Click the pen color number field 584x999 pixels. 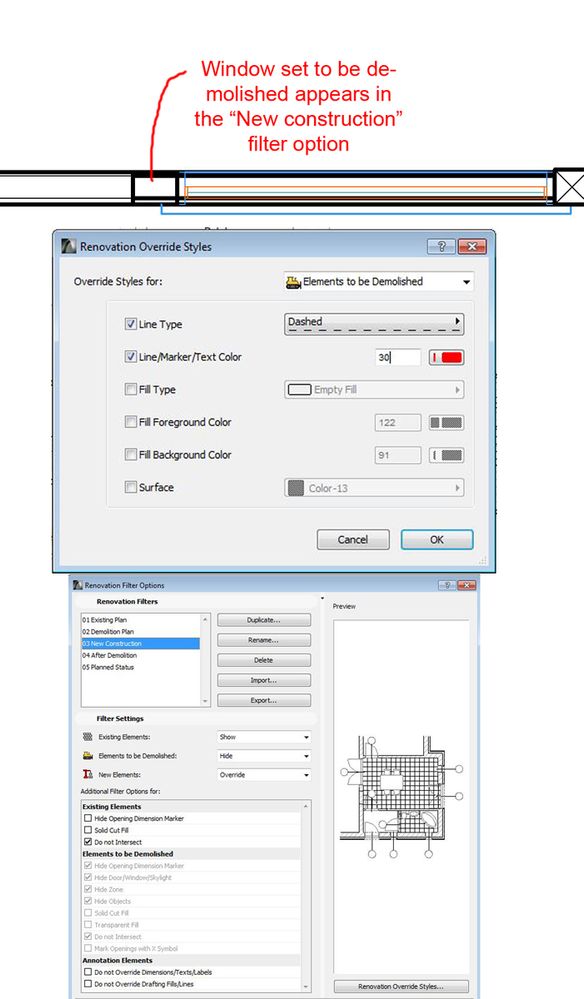398,357
